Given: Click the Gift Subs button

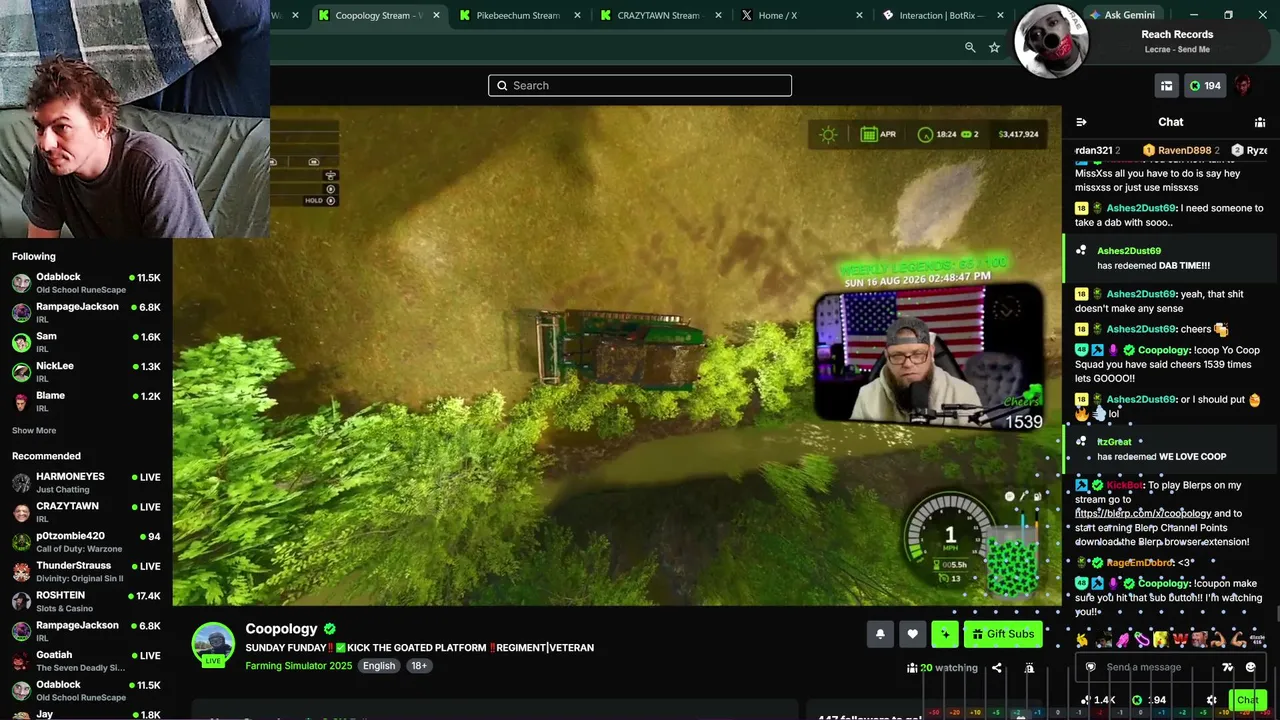Looking at the screenshot, I should point(1002,634).
